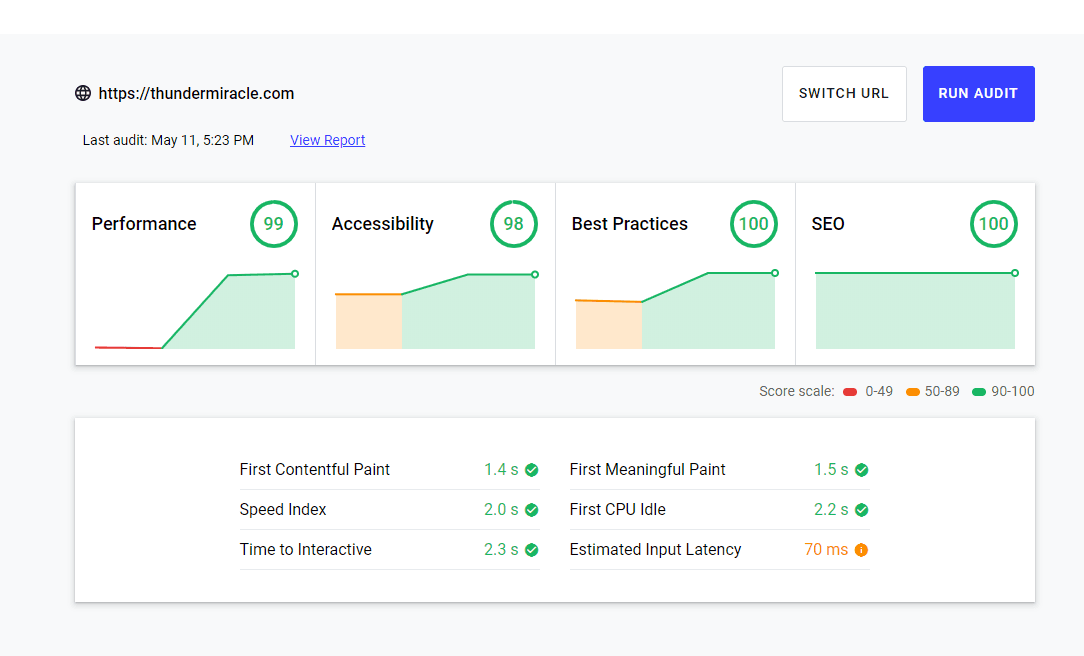Select the green 90-100 score scale swatch
The width and height of the screenshot is (1084, 656).
[979, 392]
